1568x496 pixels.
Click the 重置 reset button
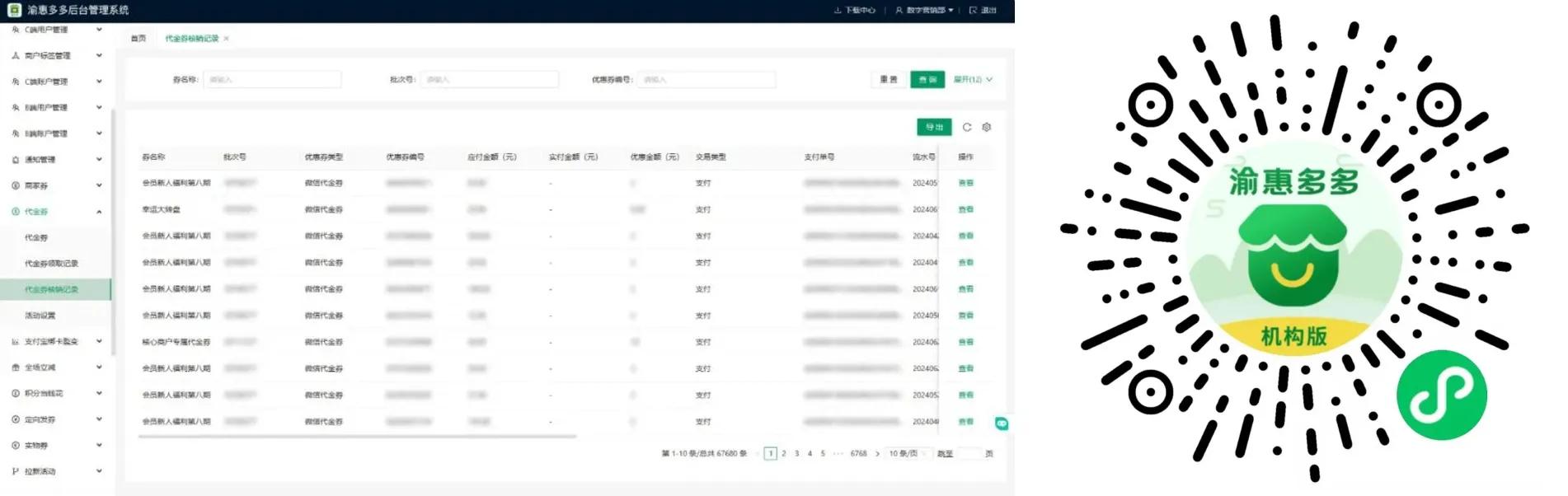[888, 80]
